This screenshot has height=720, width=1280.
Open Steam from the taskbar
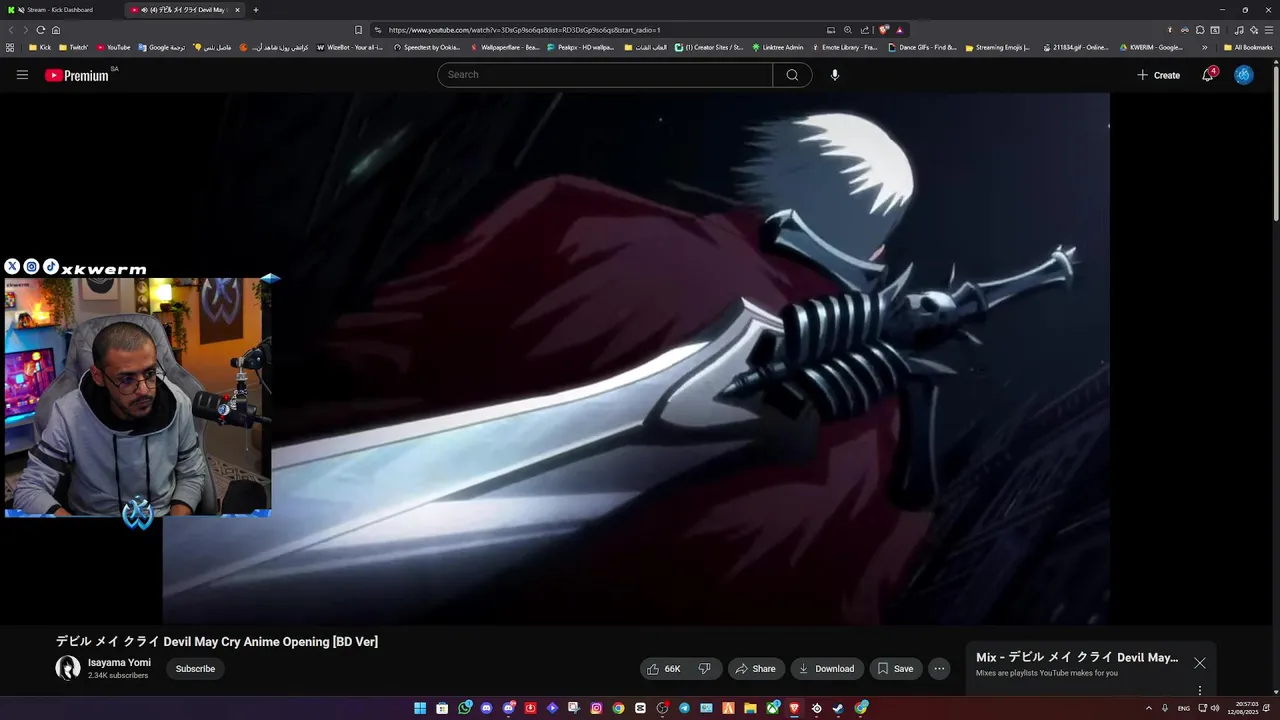[x=838, y=708]
